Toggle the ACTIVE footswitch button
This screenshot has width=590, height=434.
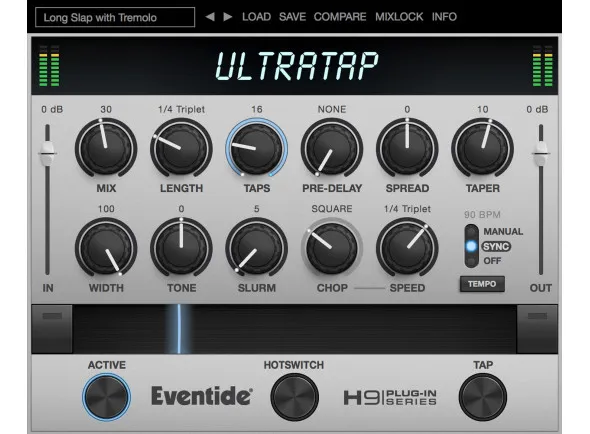click(106, 397)
